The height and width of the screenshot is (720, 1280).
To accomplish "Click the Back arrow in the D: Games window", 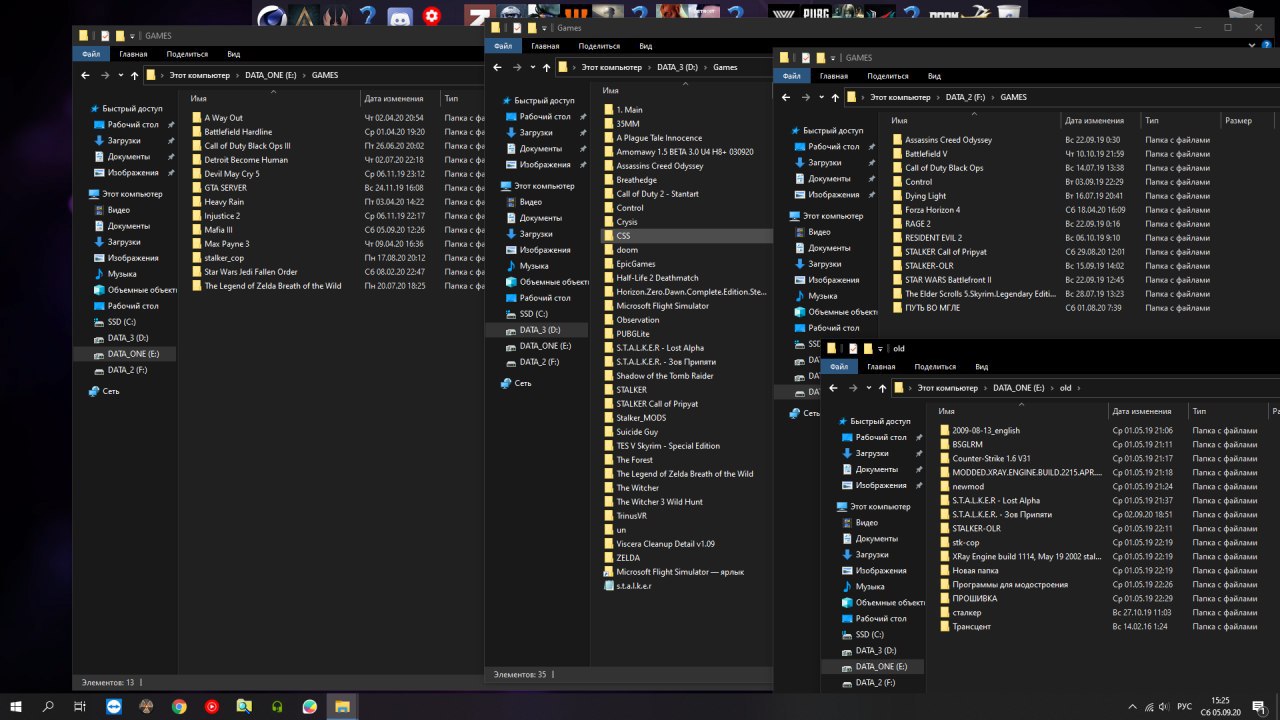I will [x=498, y=67].
